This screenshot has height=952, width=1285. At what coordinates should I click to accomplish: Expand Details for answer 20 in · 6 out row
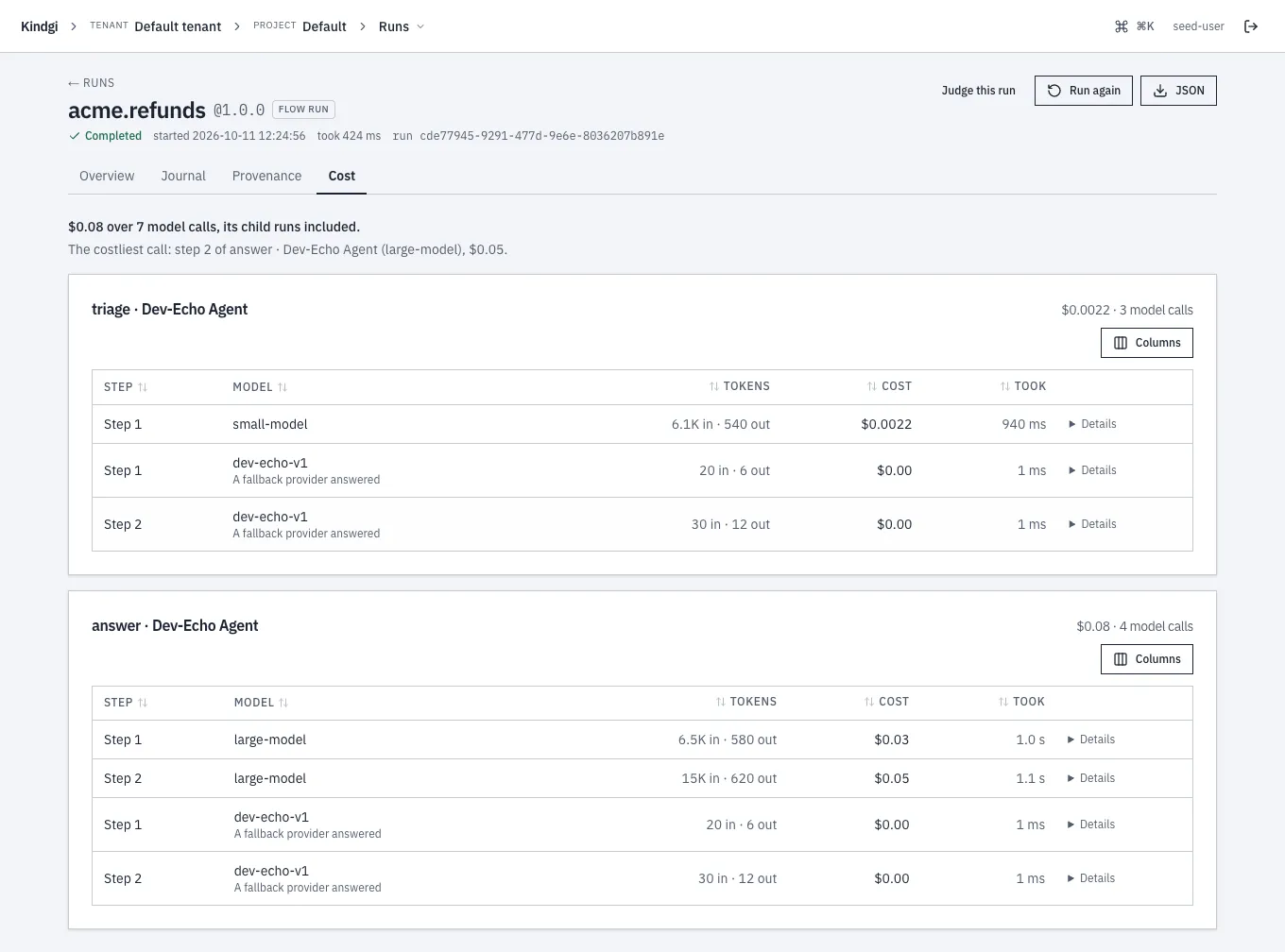(1091, 824)
